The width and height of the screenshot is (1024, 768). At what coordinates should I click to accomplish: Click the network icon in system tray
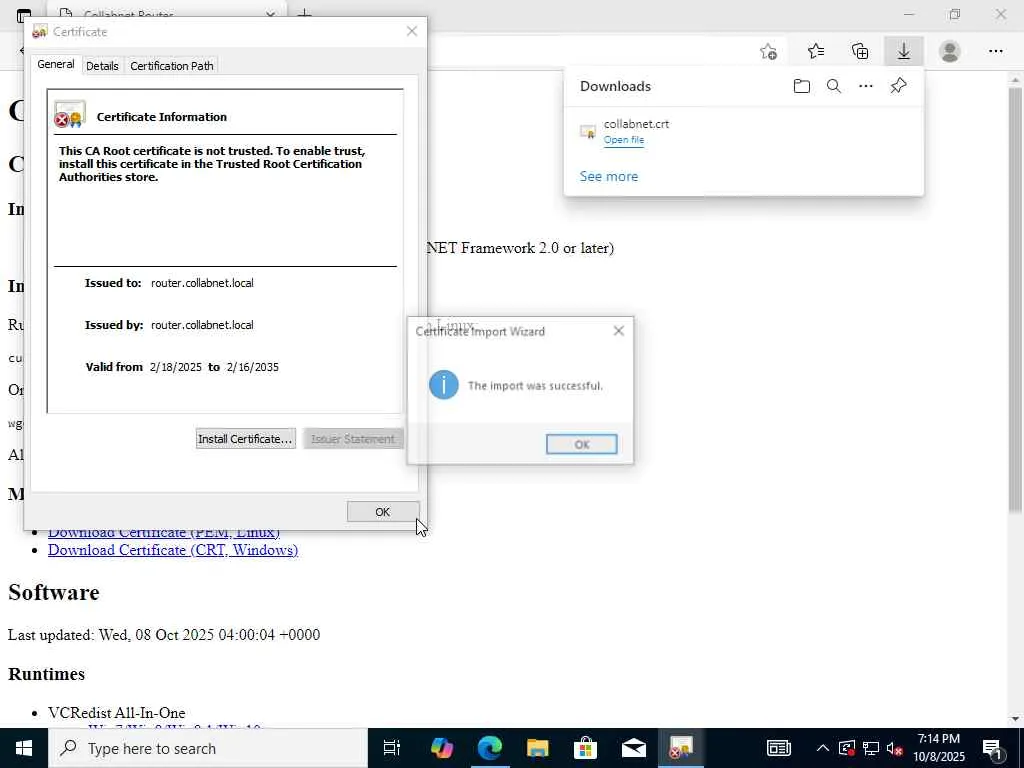(871, 748)
